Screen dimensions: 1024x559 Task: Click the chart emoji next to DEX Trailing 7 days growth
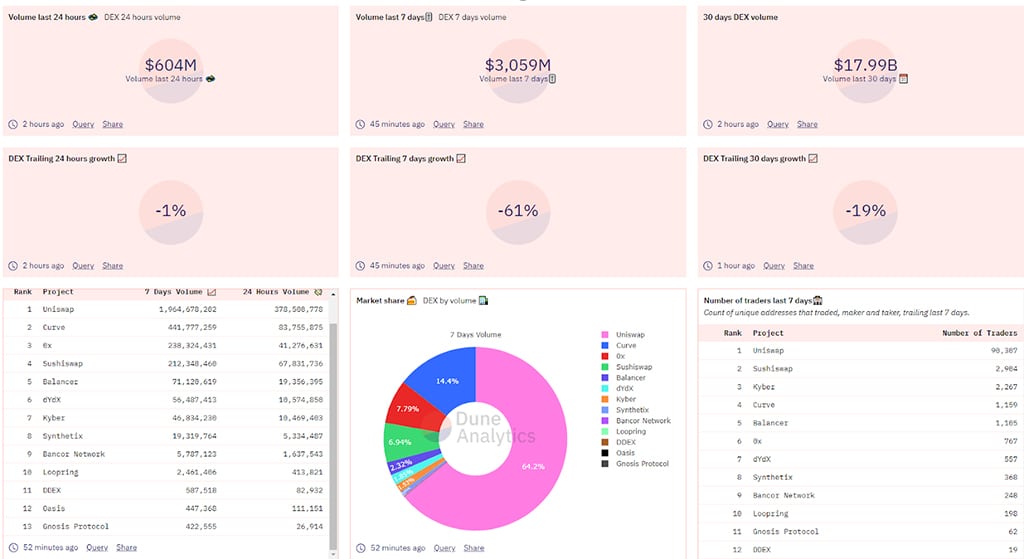[x=461, y=159]
